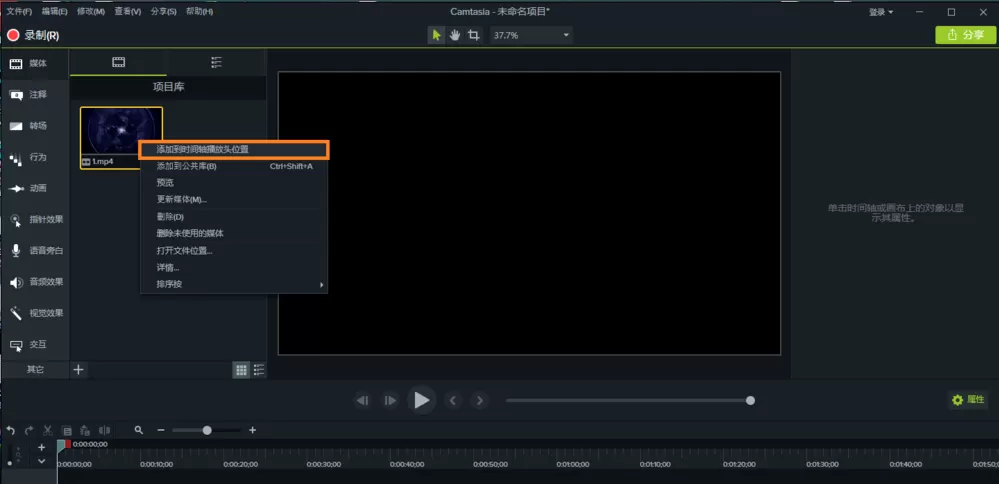Open the 37.7% canvas zoom dropdown
The width and height of the screenshot is (999, 484).
tap(530, 35)
